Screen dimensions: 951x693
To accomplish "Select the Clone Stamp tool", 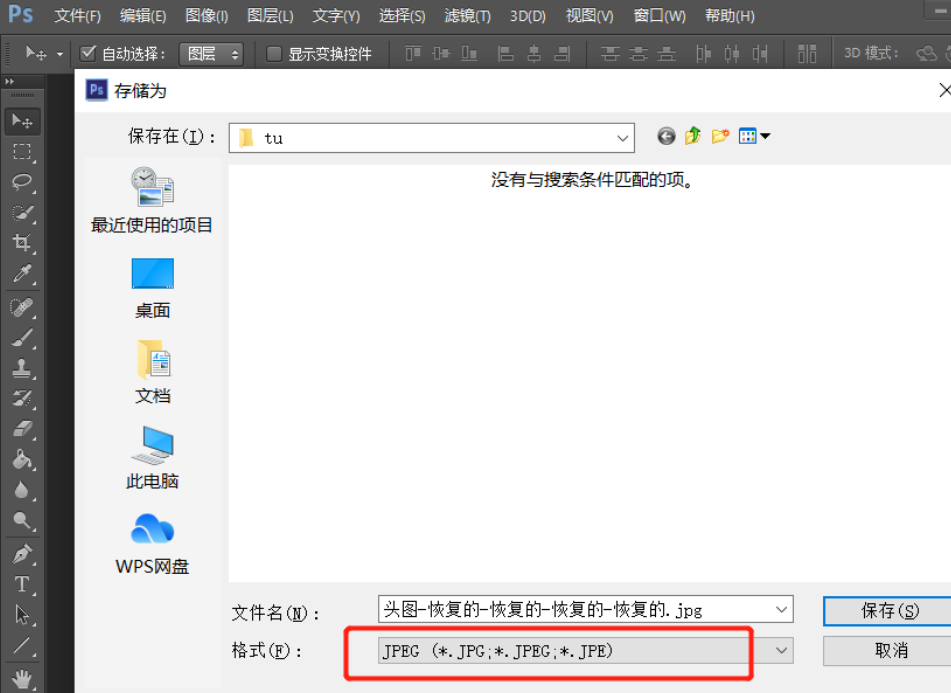I will coord(22,368).
